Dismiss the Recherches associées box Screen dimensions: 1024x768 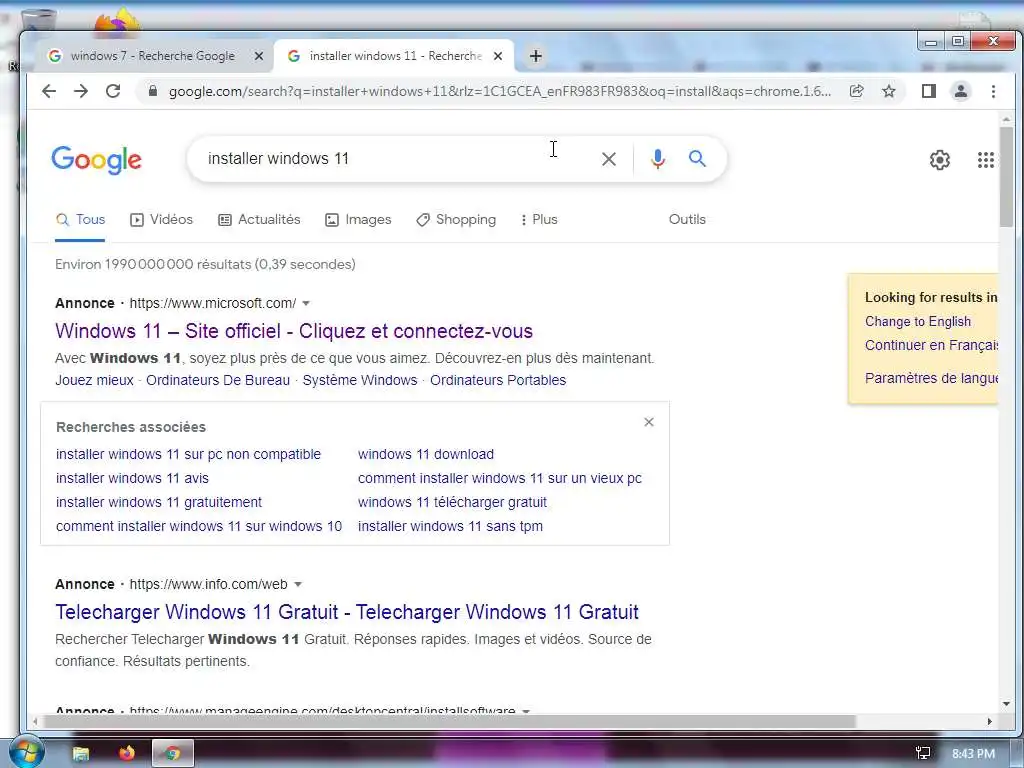[x=648, y=423]
